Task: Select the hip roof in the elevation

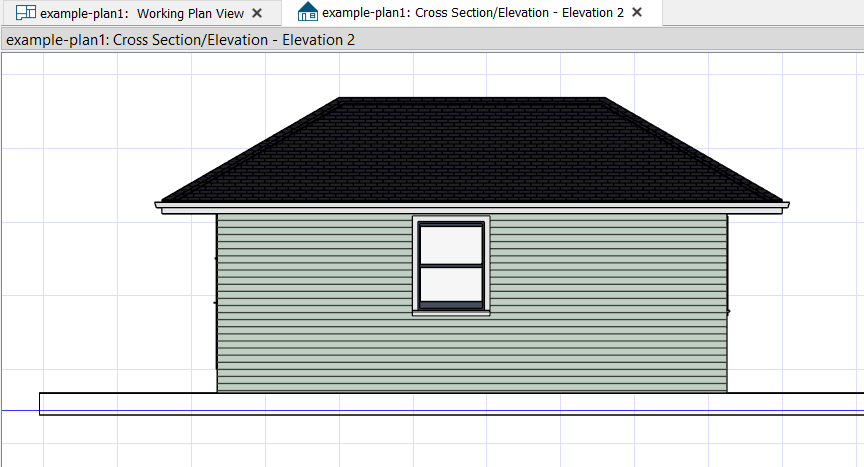Action: pos(472,150)
